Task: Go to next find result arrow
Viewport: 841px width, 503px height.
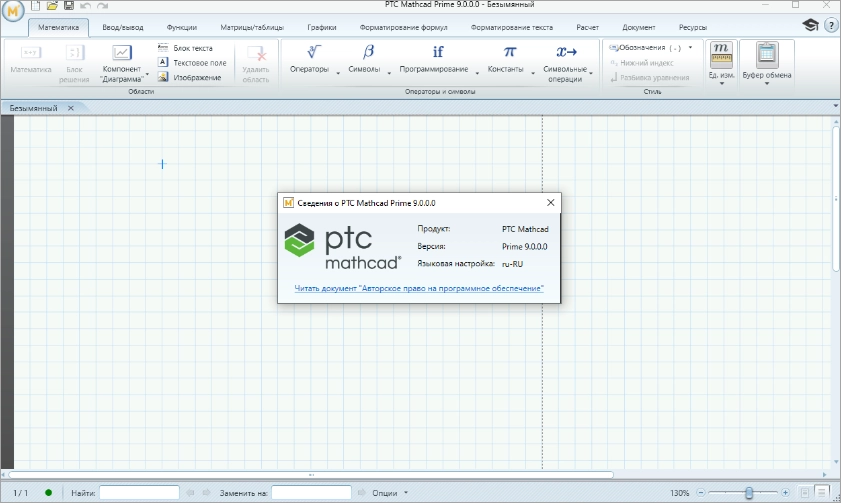Action: click(206, 492)
